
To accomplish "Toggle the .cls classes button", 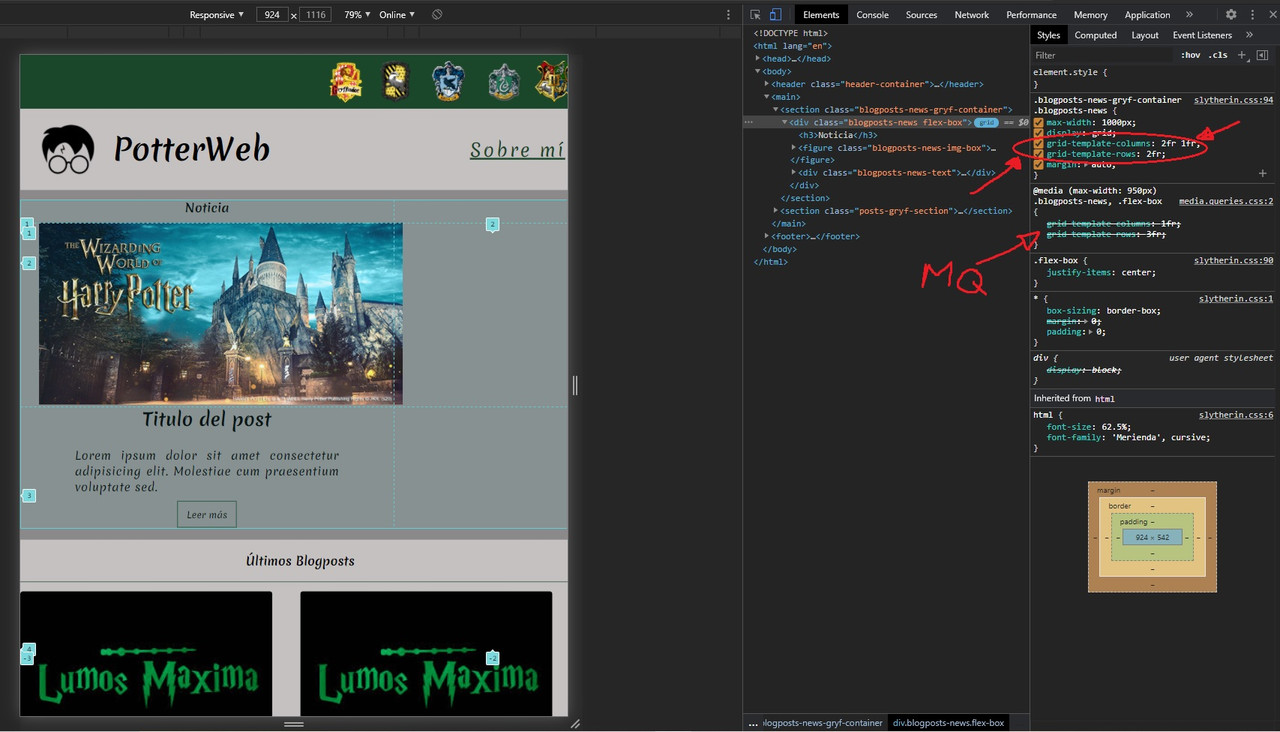I will click(x=1218, y=55).
